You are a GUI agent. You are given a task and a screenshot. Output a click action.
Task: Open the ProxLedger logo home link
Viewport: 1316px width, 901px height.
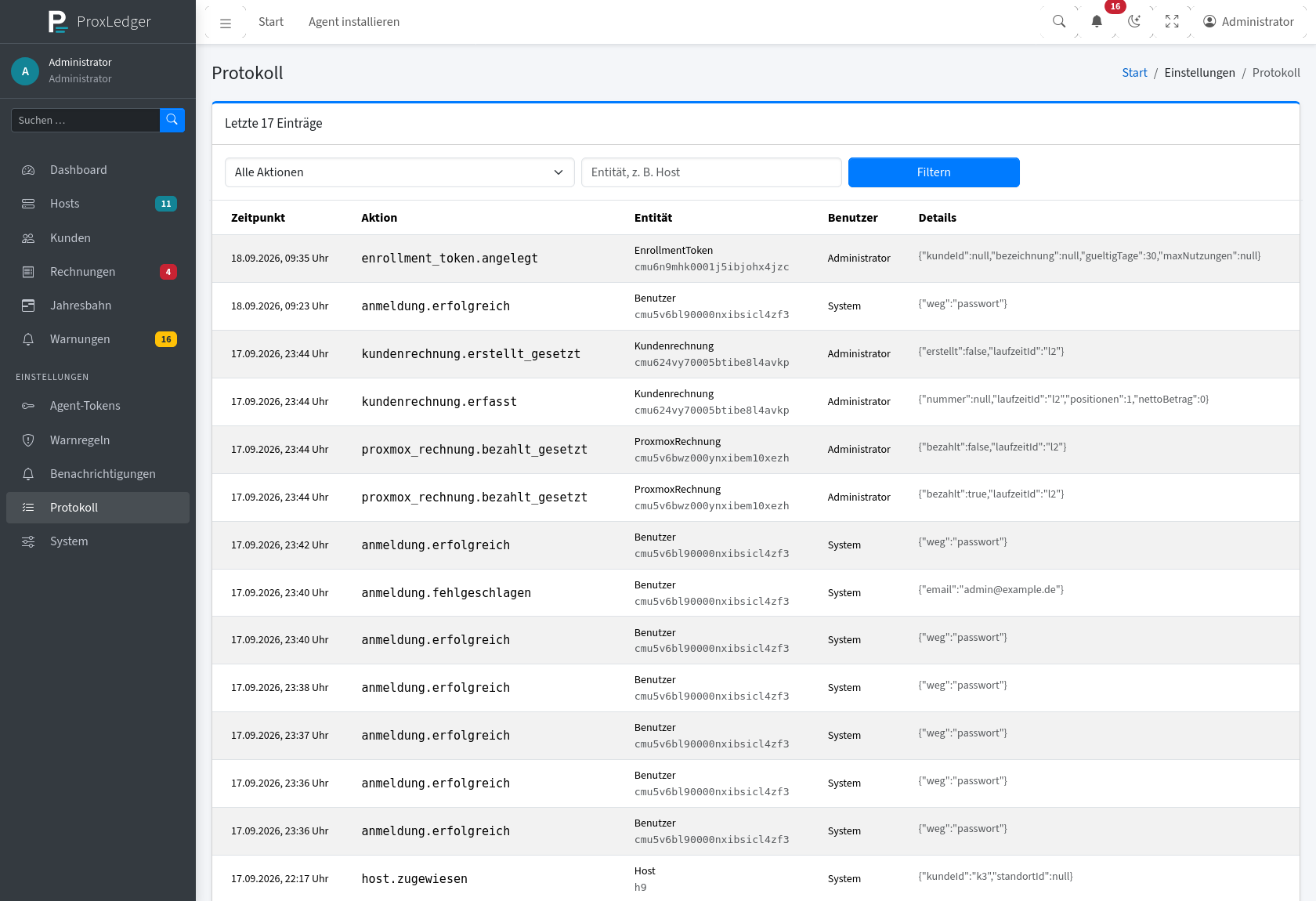point(98,22)
